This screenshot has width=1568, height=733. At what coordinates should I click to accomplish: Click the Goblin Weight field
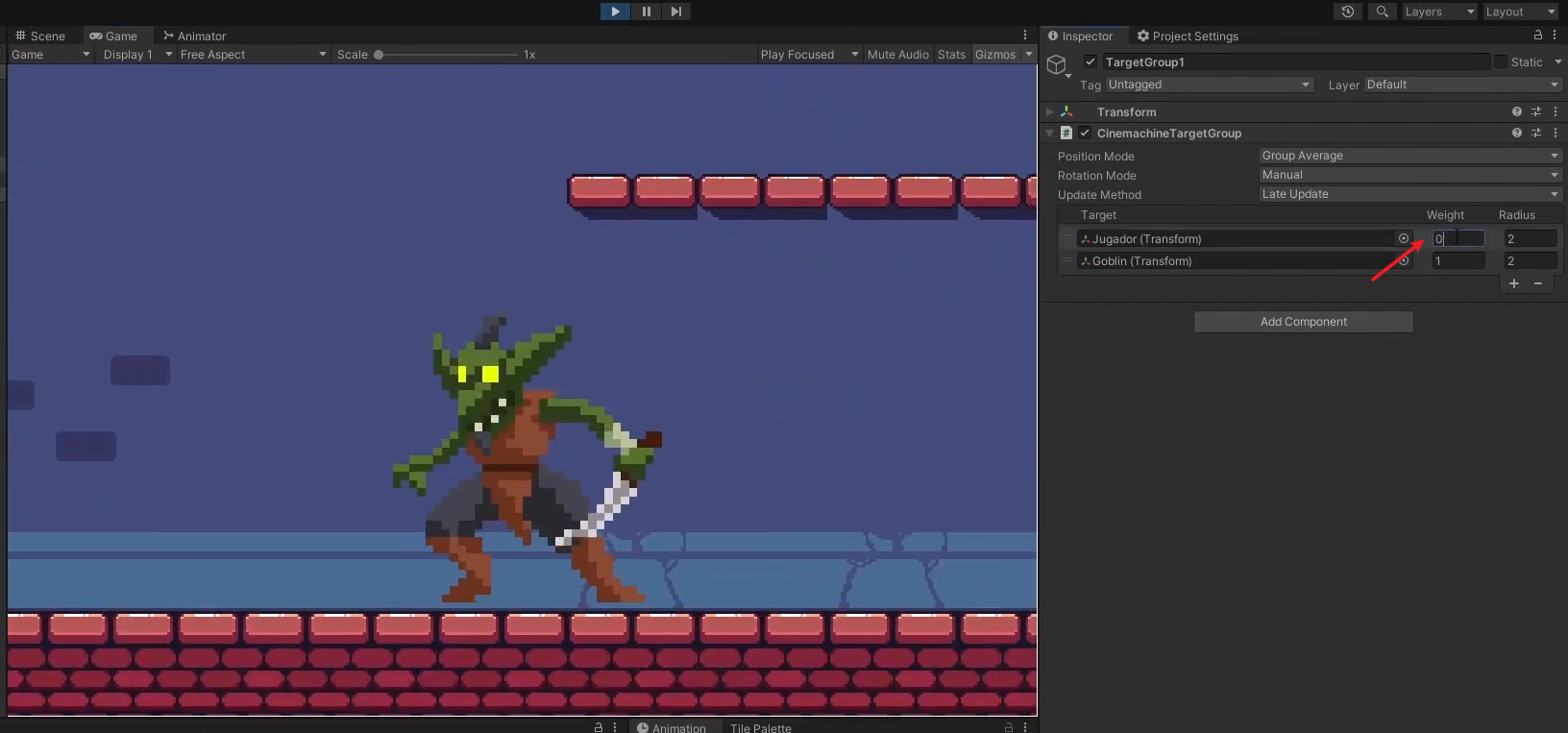[x=1458, y=260]
